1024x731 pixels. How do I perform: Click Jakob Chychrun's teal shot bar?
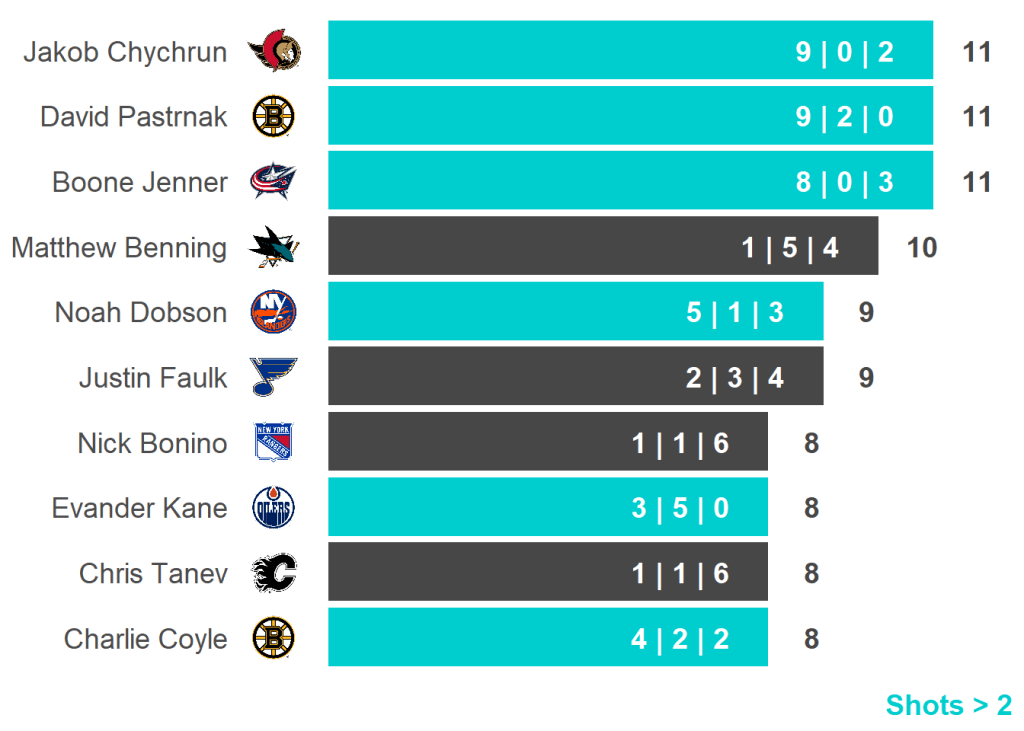630,50
